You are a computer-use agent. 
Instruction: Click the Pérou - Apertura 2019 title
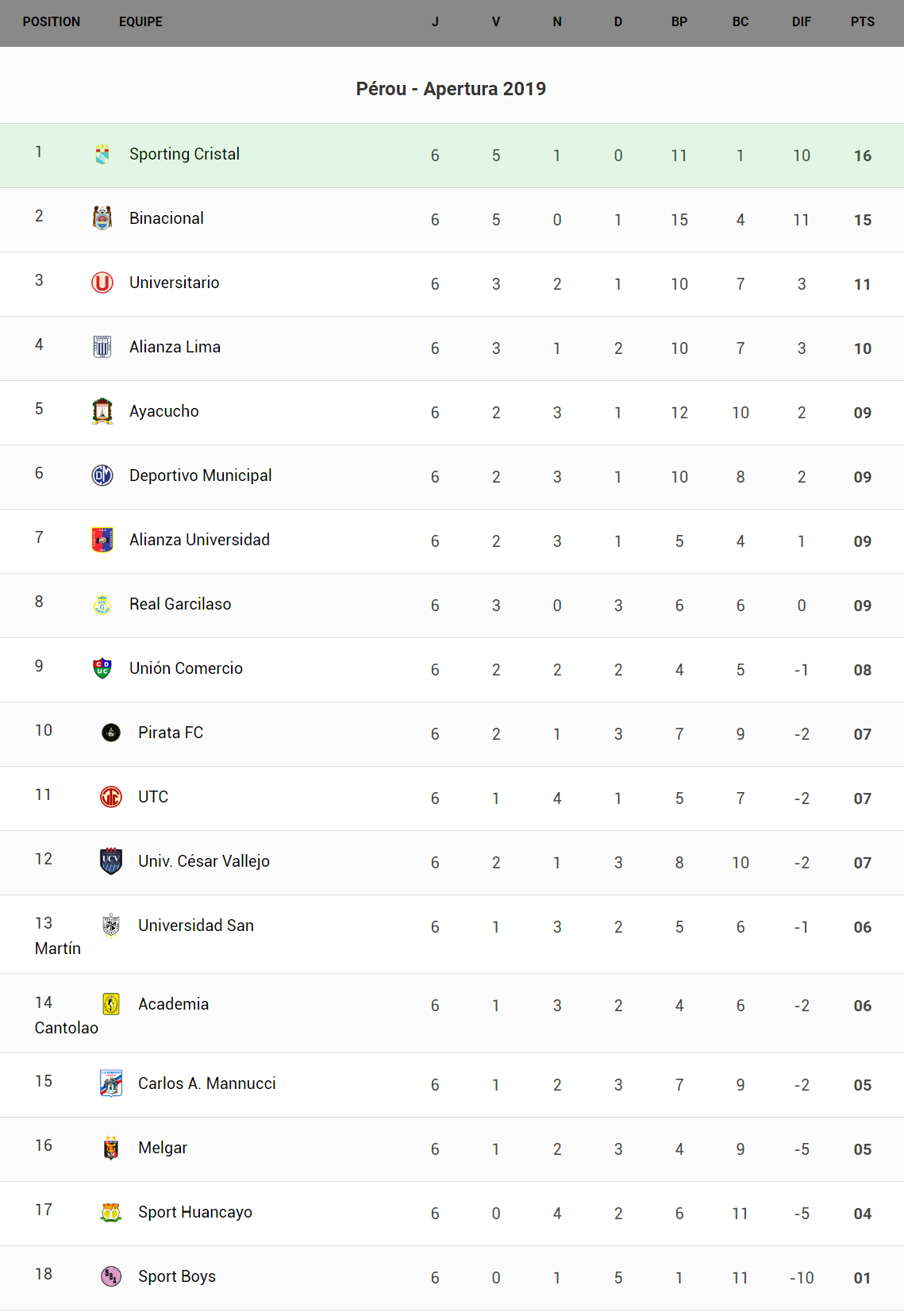pyautogui.click(x=451, y=89)
